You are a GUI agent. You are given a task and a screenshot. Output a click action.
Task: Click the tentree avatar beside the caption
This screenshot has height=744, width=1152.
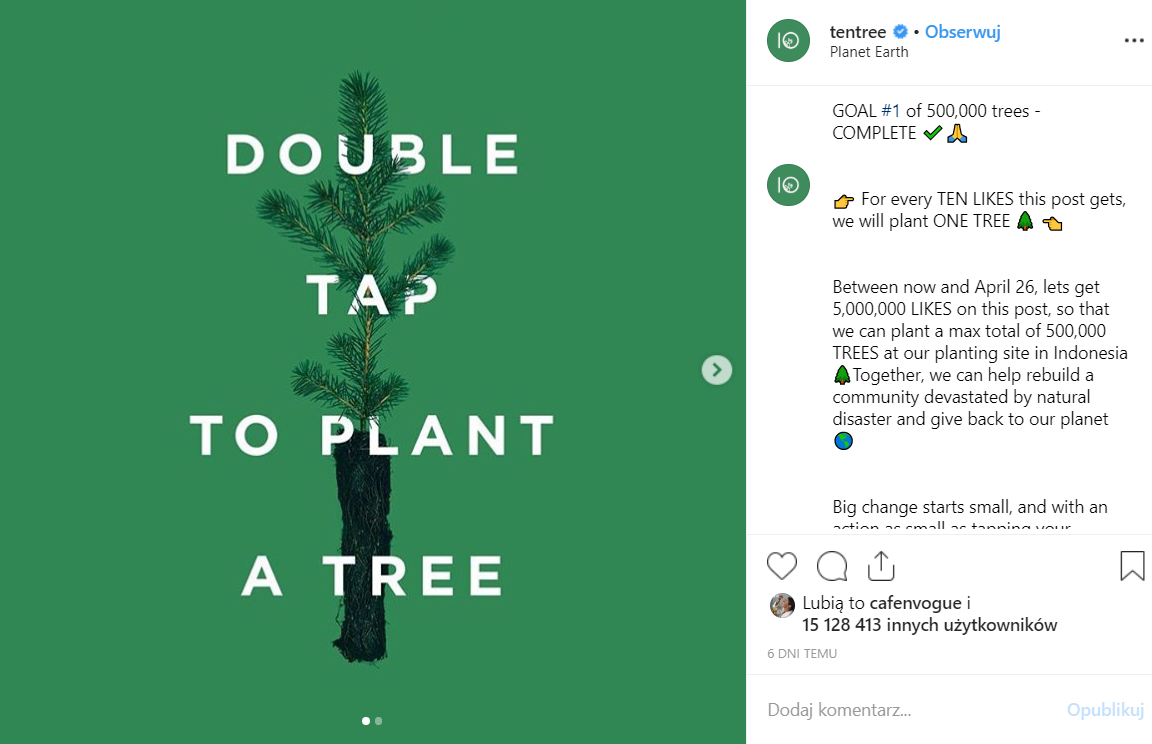[x=788, y=185]
